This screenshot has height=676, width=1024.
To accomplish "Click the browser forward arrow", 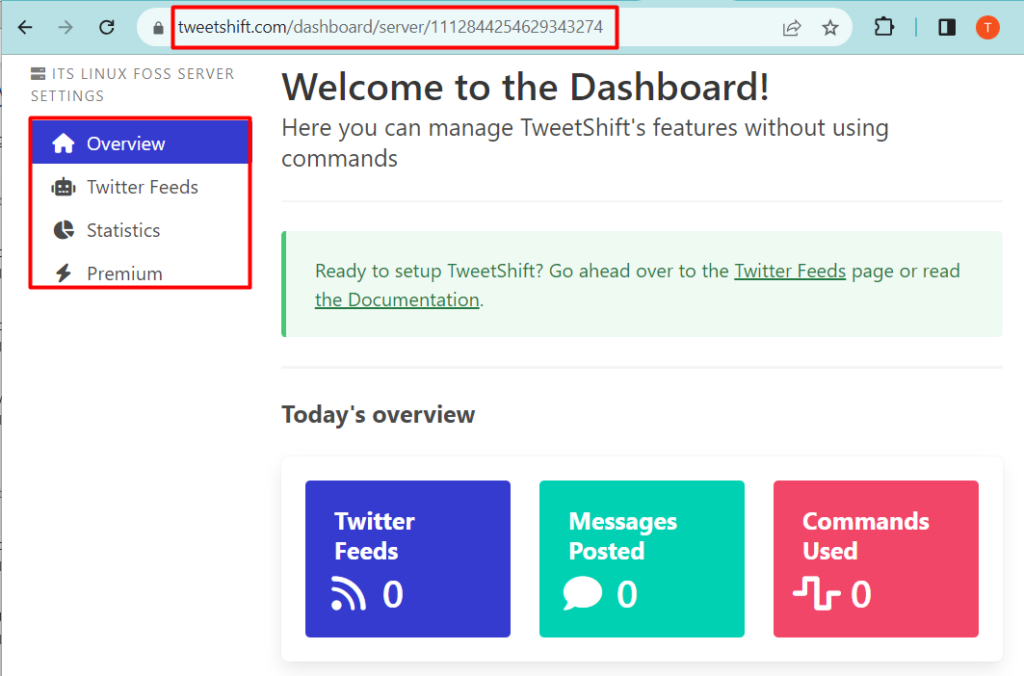I will pyautogui.click(x=65, y=27).
